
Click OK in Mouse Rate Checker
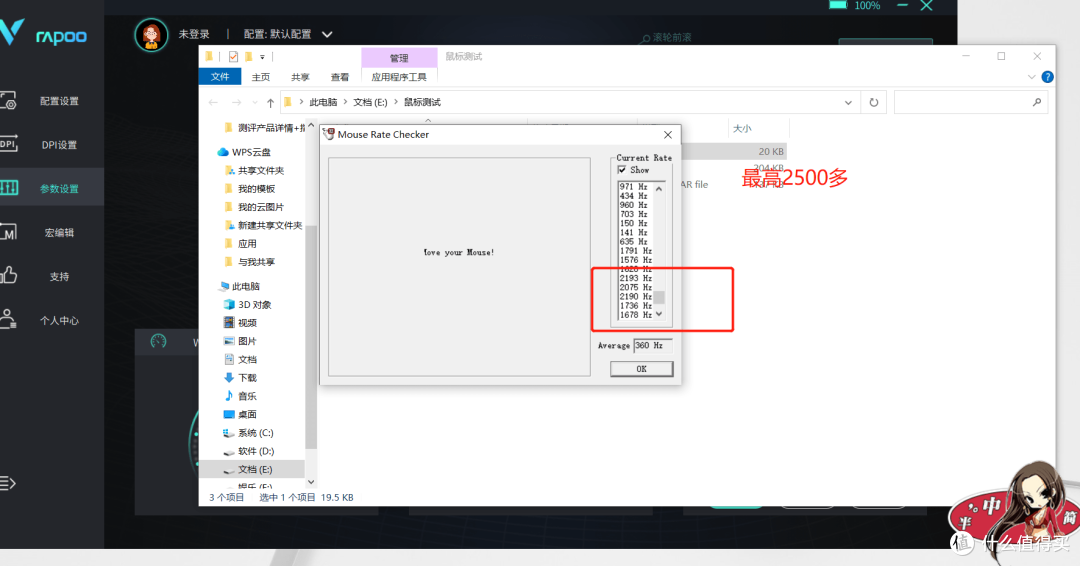pos(641,369)
